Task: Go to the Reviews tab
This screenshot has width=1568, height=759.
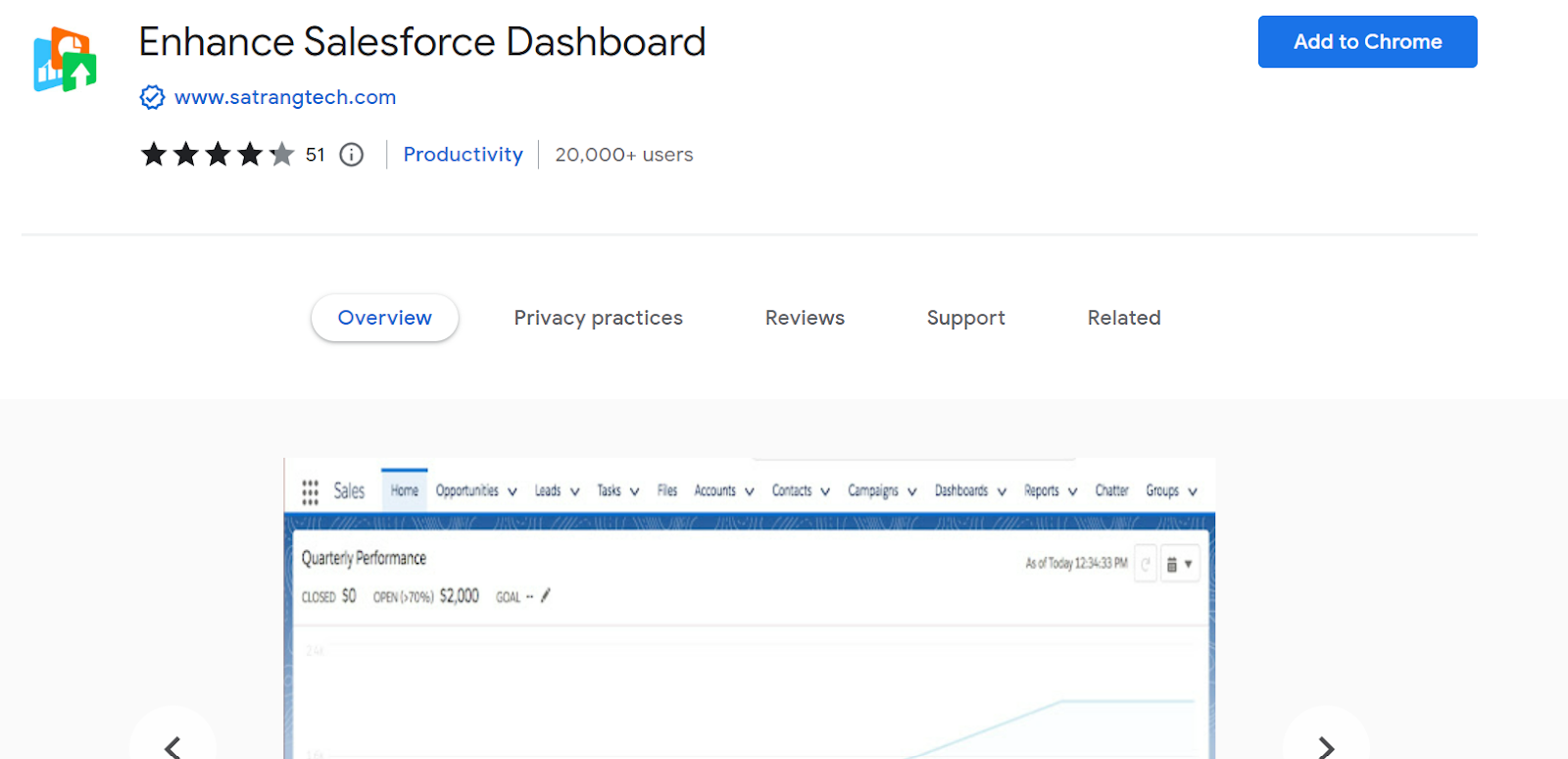Action: [x=805, y=318]
